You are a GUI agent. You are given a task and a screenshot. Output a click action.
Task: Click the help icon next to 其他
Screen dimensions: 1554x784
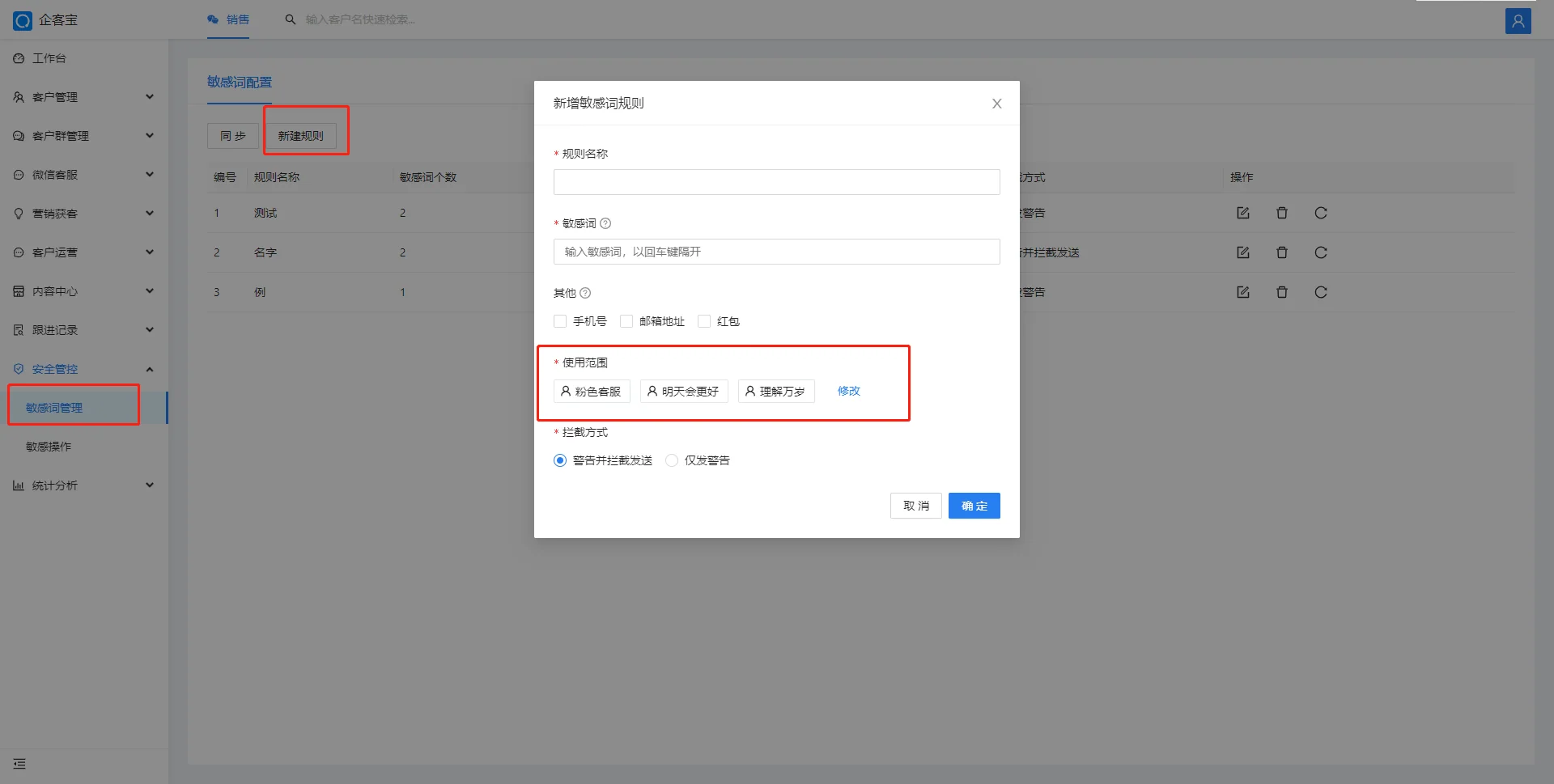tap(585, 293)
